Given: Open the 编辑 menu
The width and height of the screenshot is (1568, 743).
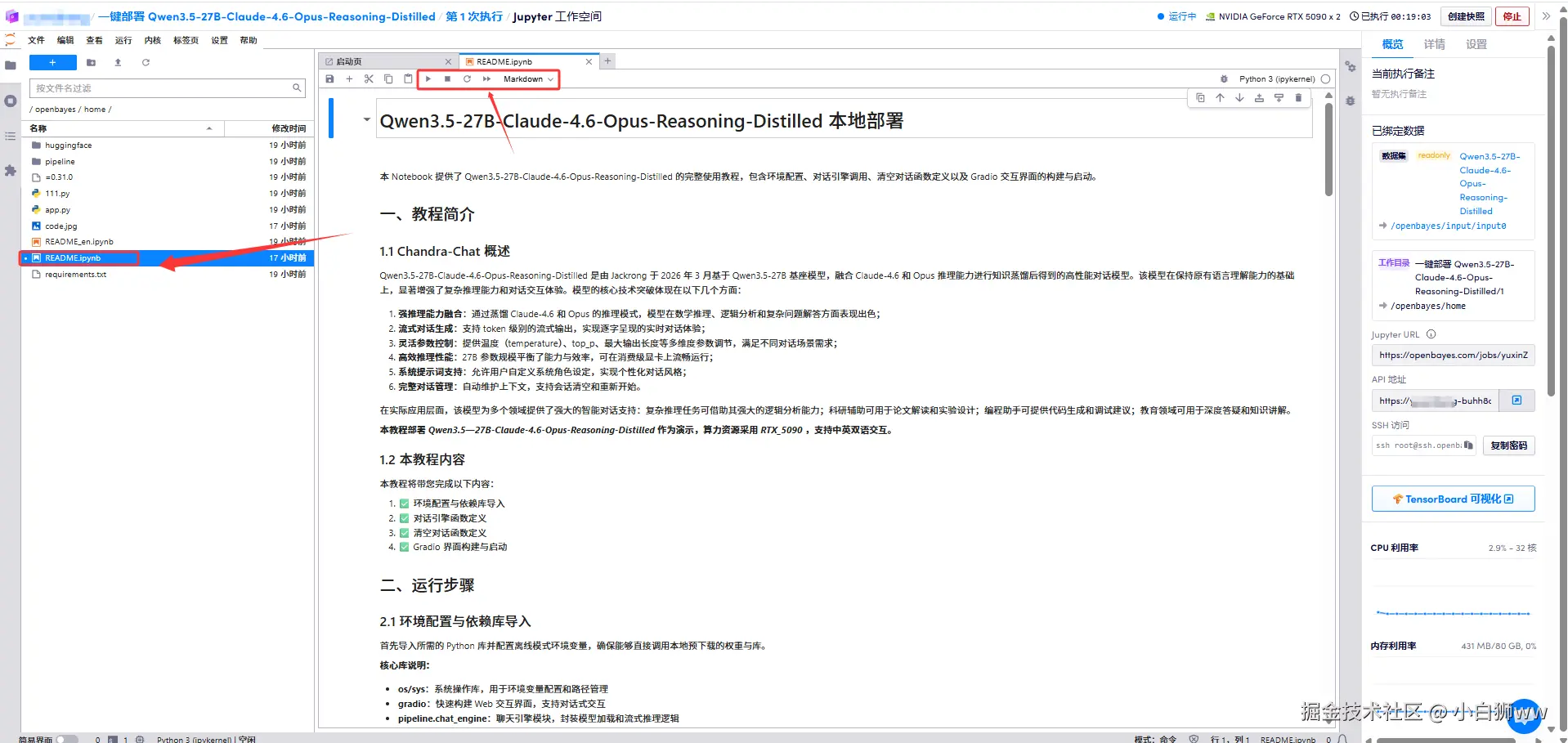Looking at the screenshot, I should pyautogui.click(x=65, y=40).
